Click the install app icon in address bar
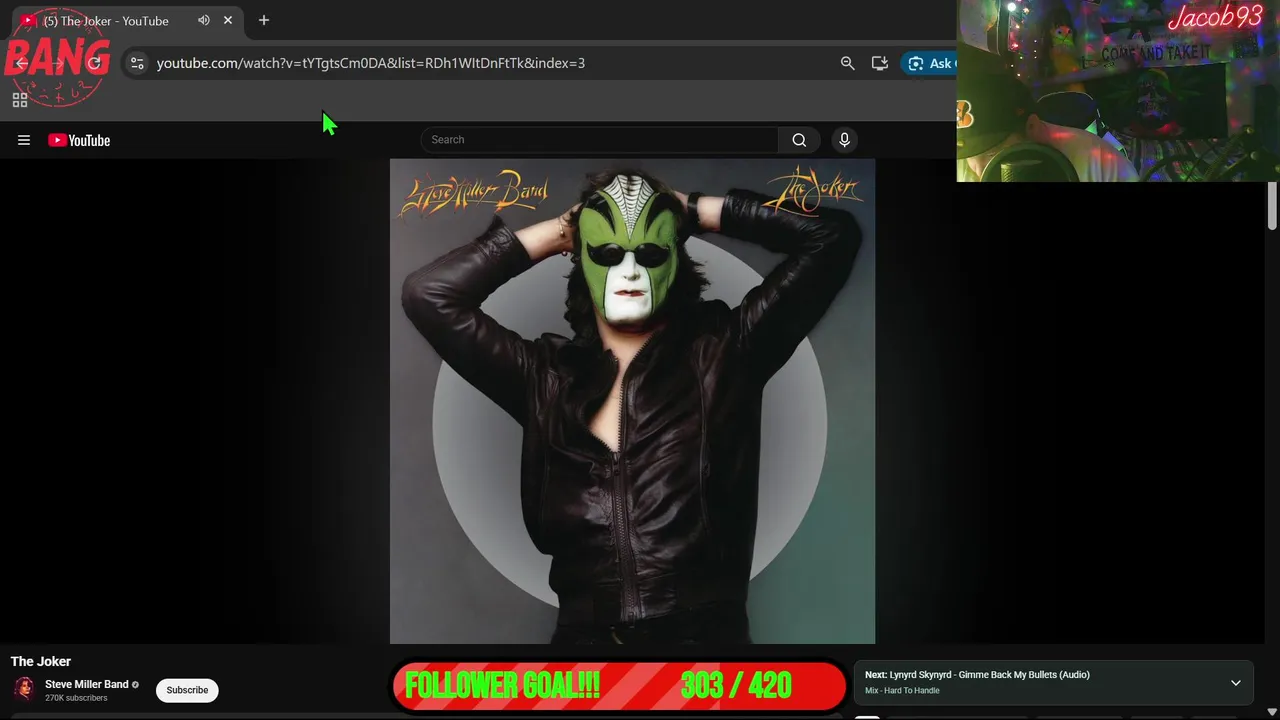The image size is (1280, 720). pos(880,63)
